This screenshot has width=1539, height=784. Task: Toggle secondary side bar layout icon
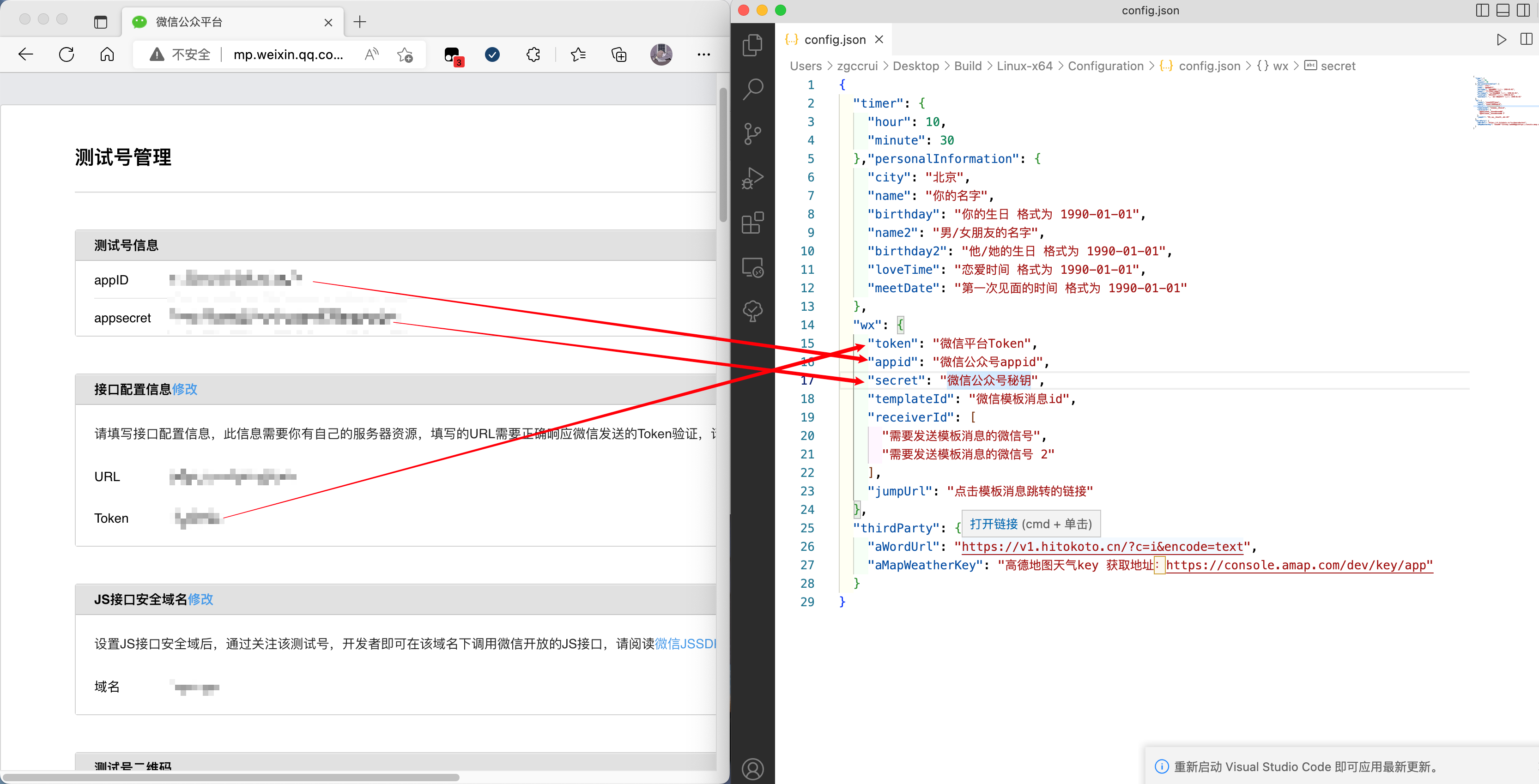[x=1524, y=11]
